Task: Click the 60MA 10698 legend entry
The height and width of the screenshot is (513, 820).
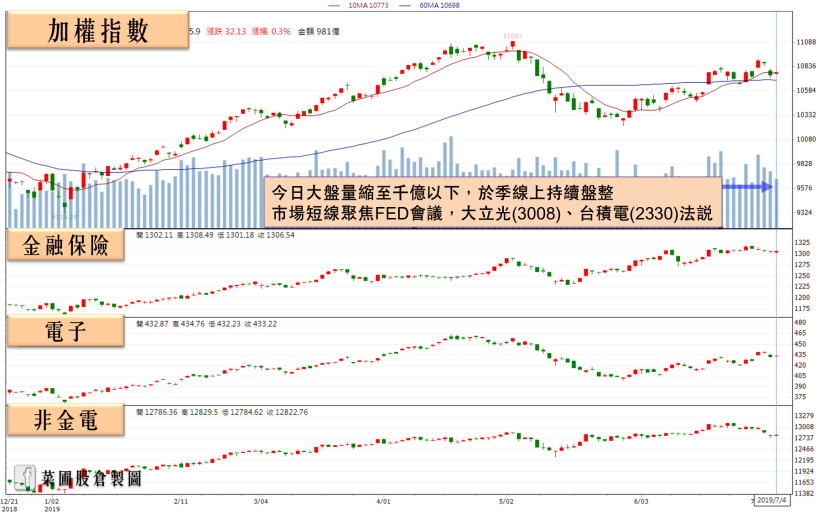Action: click(x=429, y=5)
